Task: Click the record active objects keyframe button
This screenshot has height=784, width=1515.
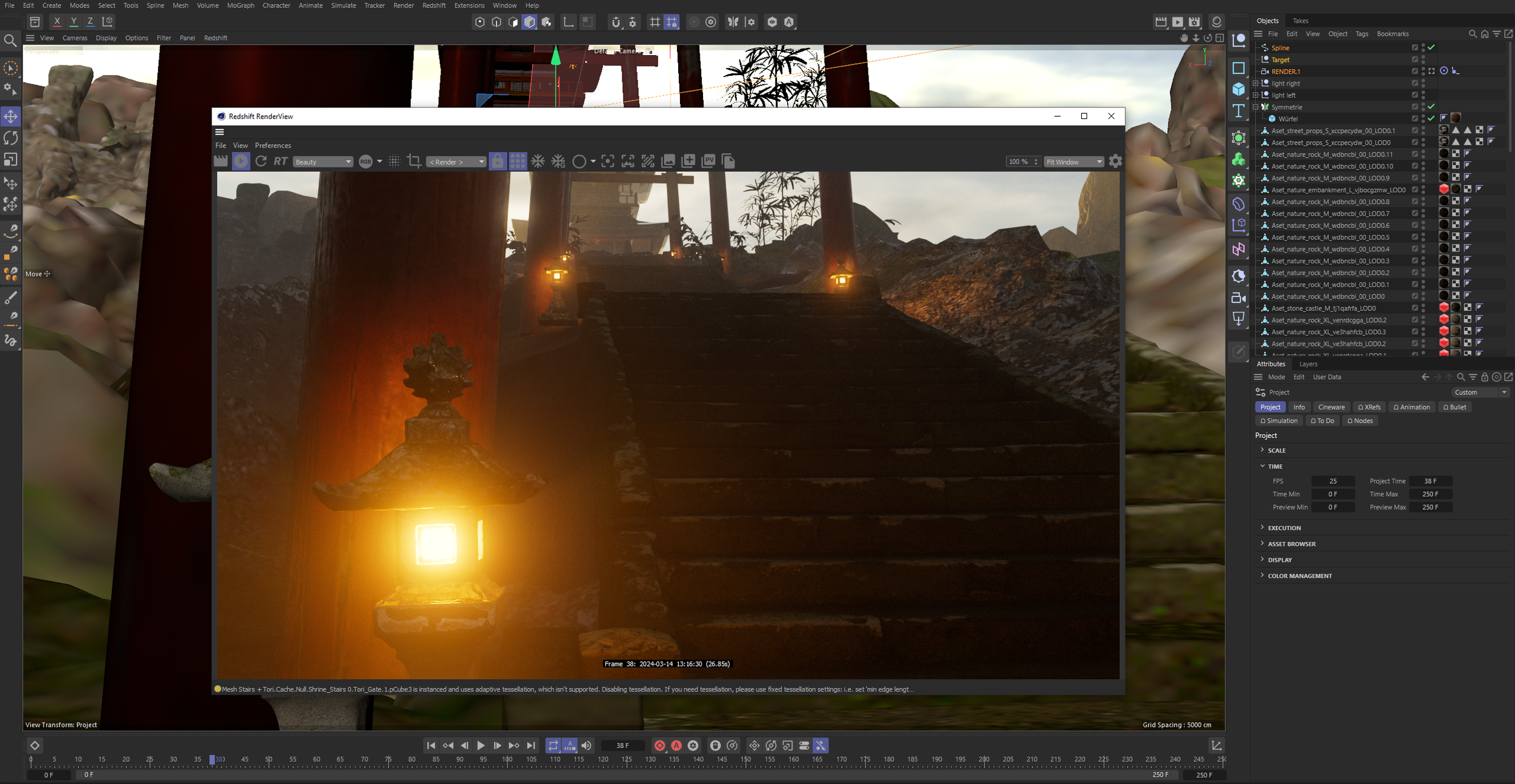Action: [x=659, y=745]
